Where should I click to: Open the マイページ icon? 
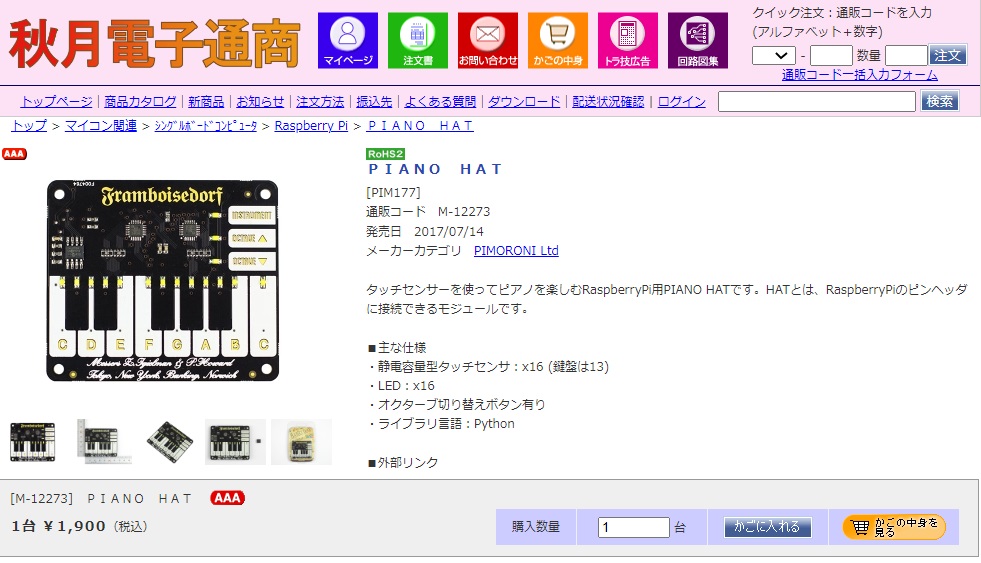coord(348,41)
